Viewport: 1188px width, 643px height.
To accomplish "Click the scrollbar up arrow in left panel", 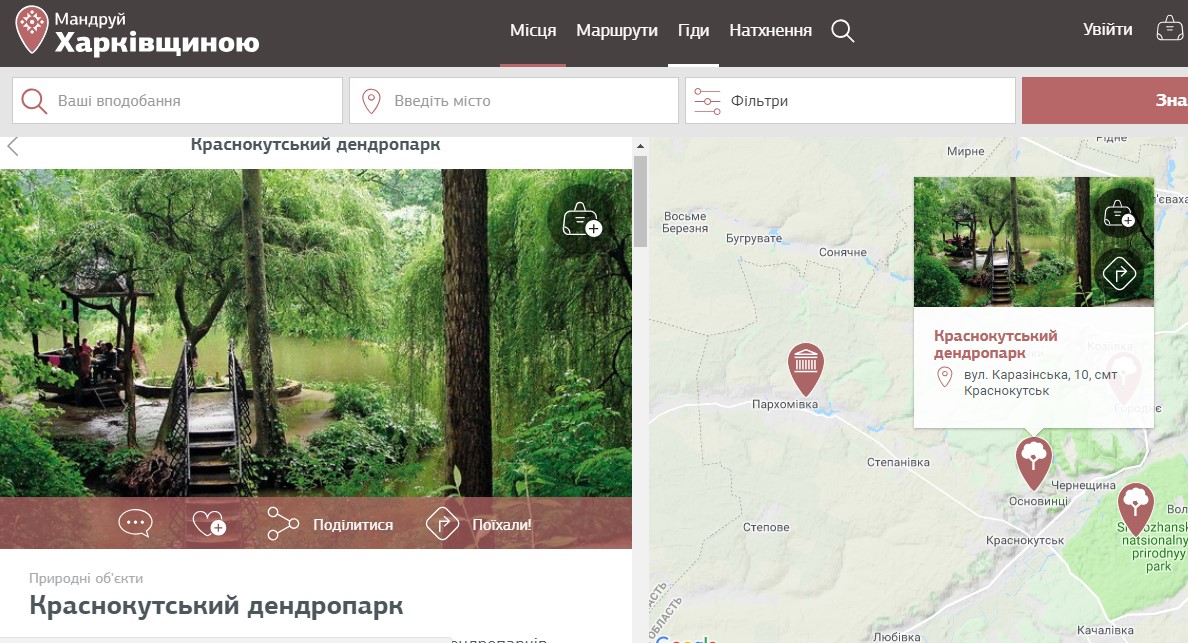I will click(640, 146).
